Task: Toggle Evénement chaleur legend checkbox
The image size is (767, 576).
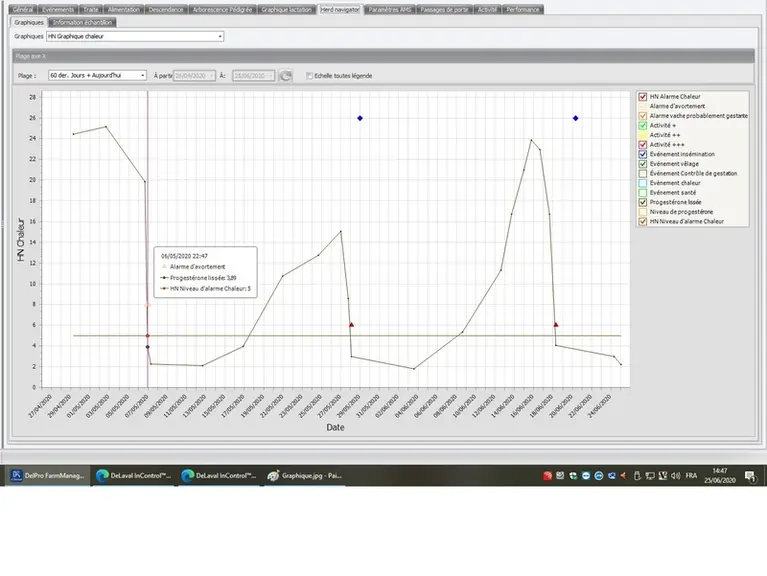Action: coord(643,183)
